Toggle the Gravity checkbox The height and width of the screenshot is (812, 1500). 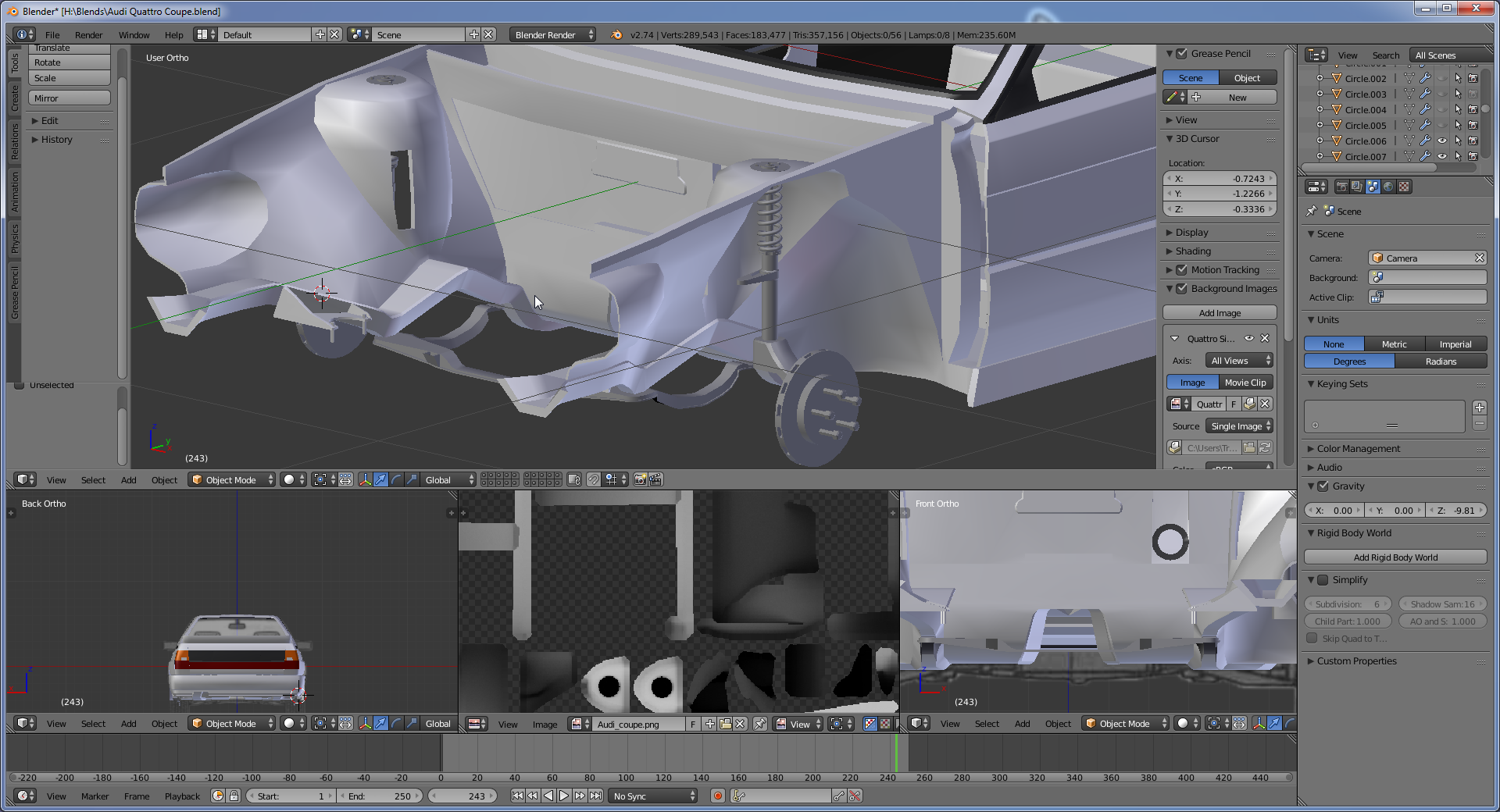pos(1323,486)
